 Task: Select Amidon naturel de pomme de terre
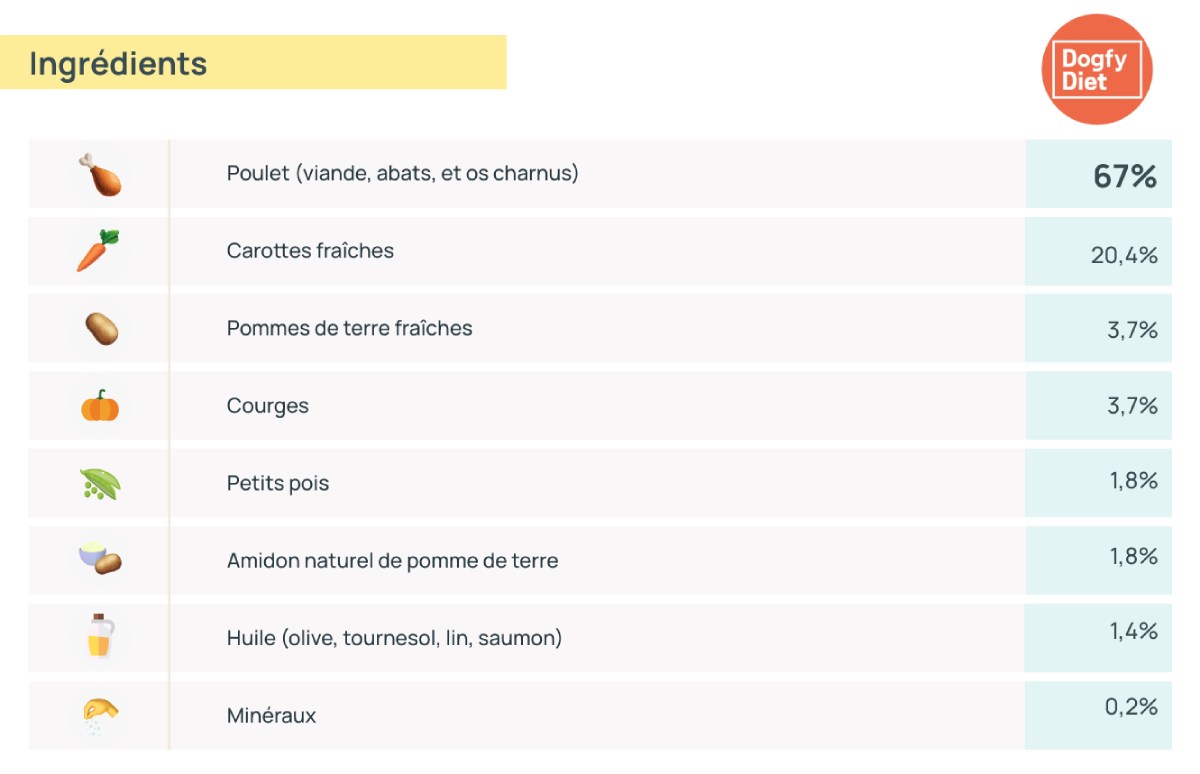coord(393,561)
